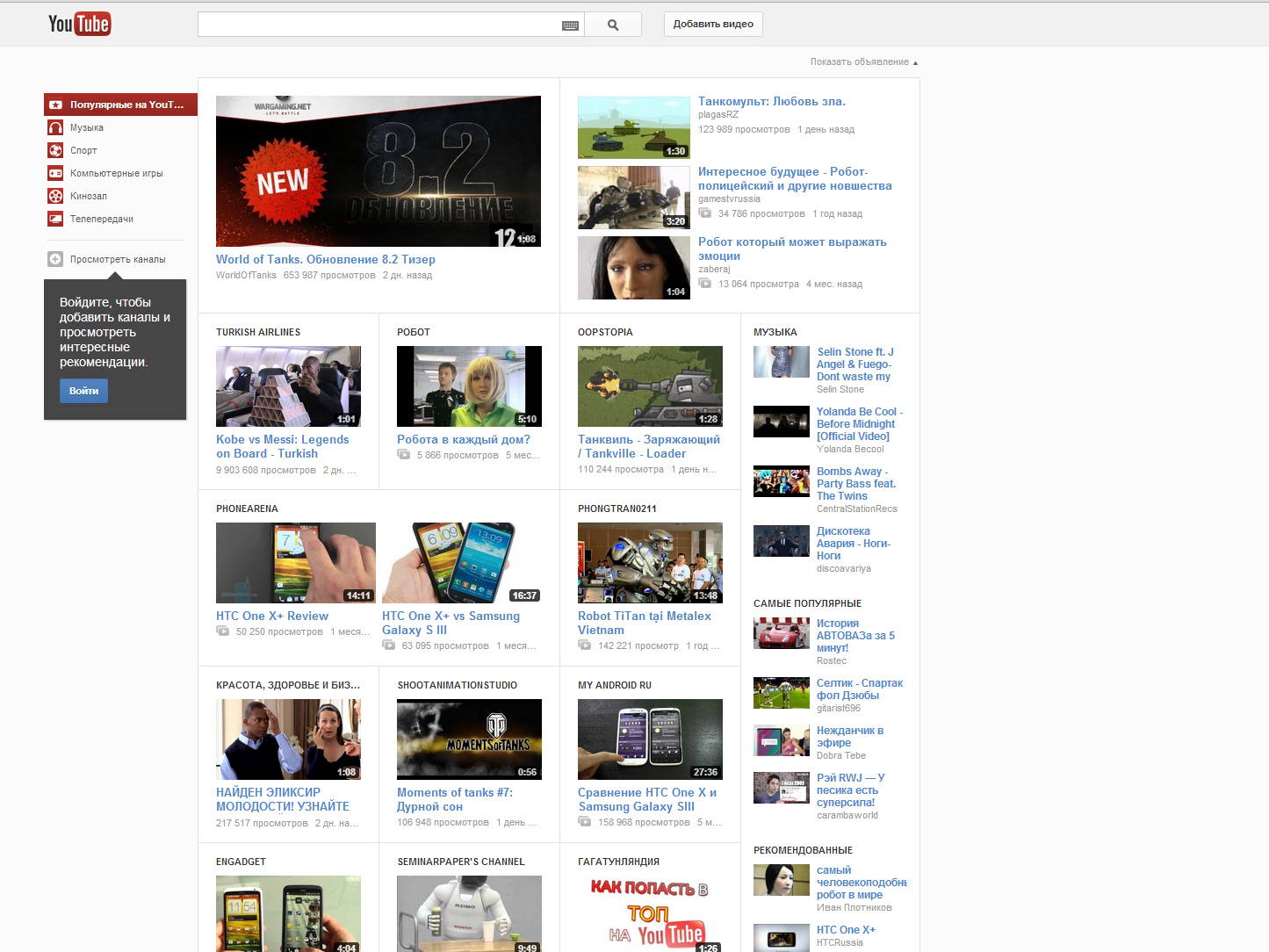Click the star icon of Популярные на YouTube

55,105
